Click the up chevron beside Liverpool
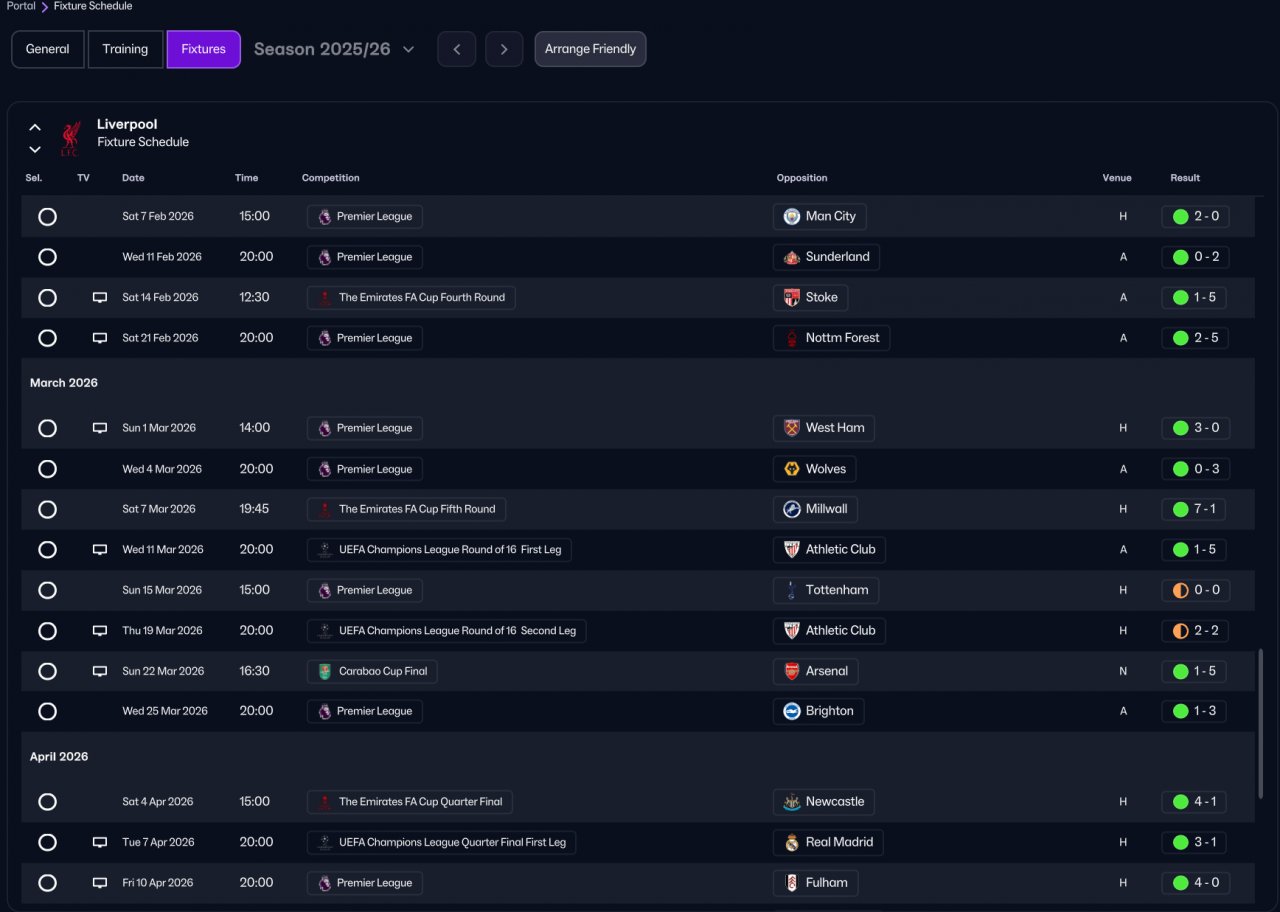The height and width of the screenshot is (912, 1280). tap(35, 127)
